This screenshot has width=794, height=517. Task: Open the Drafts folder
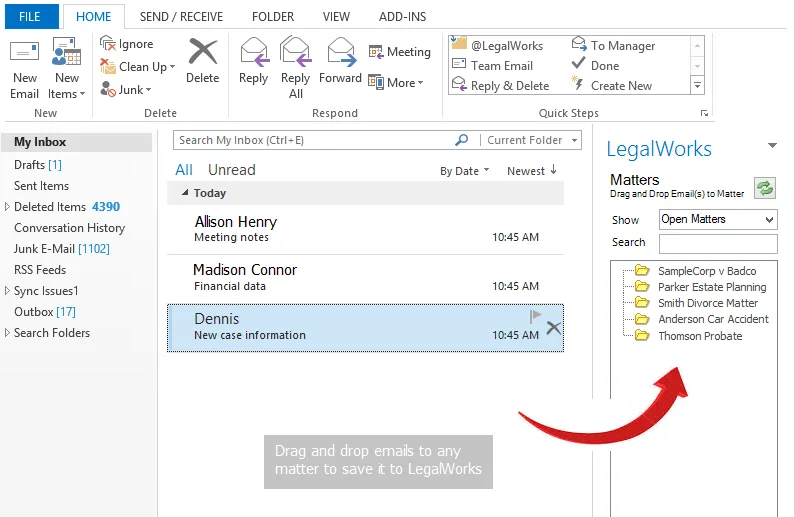click(38, 165)
